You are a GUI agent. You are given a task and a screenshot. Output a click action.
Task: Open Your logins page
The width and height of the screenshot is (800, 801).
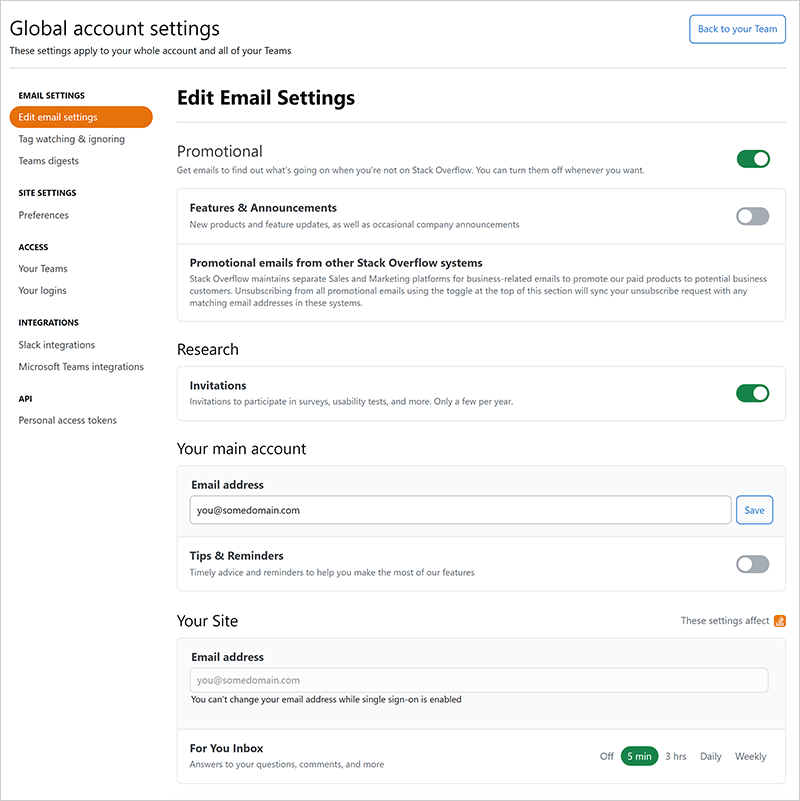pos(43,291)
